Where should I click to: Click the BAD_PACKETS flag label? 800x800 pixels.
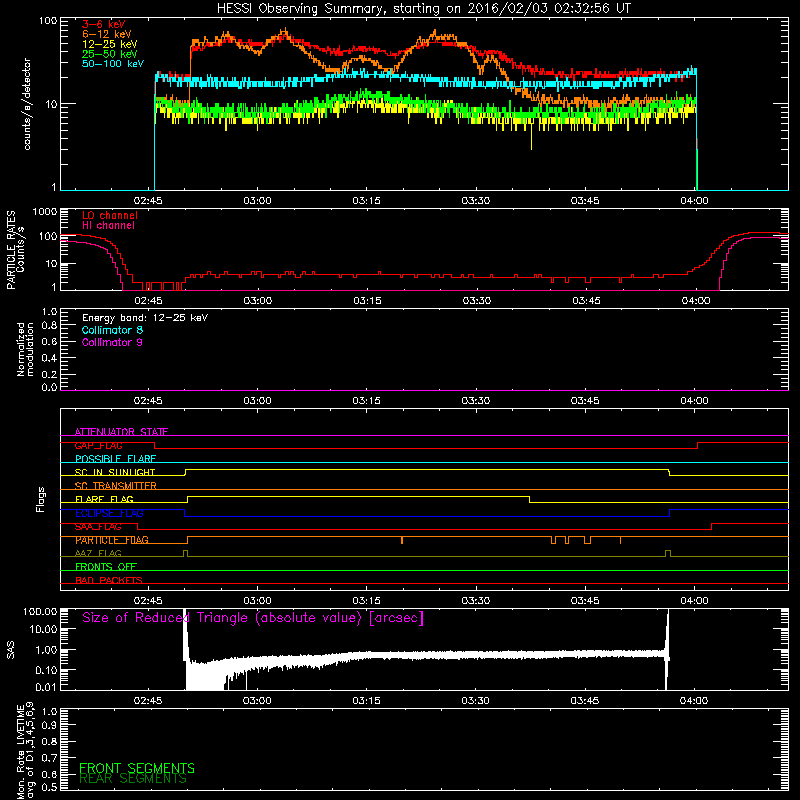(109, 580)
